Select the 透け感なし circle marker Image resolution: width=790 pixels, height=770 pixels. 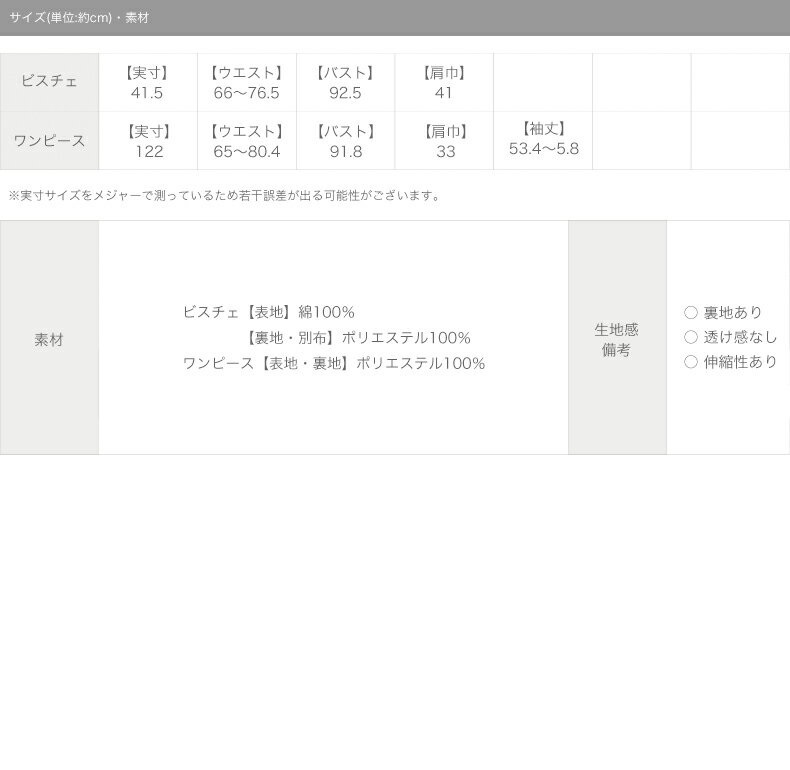691,337
